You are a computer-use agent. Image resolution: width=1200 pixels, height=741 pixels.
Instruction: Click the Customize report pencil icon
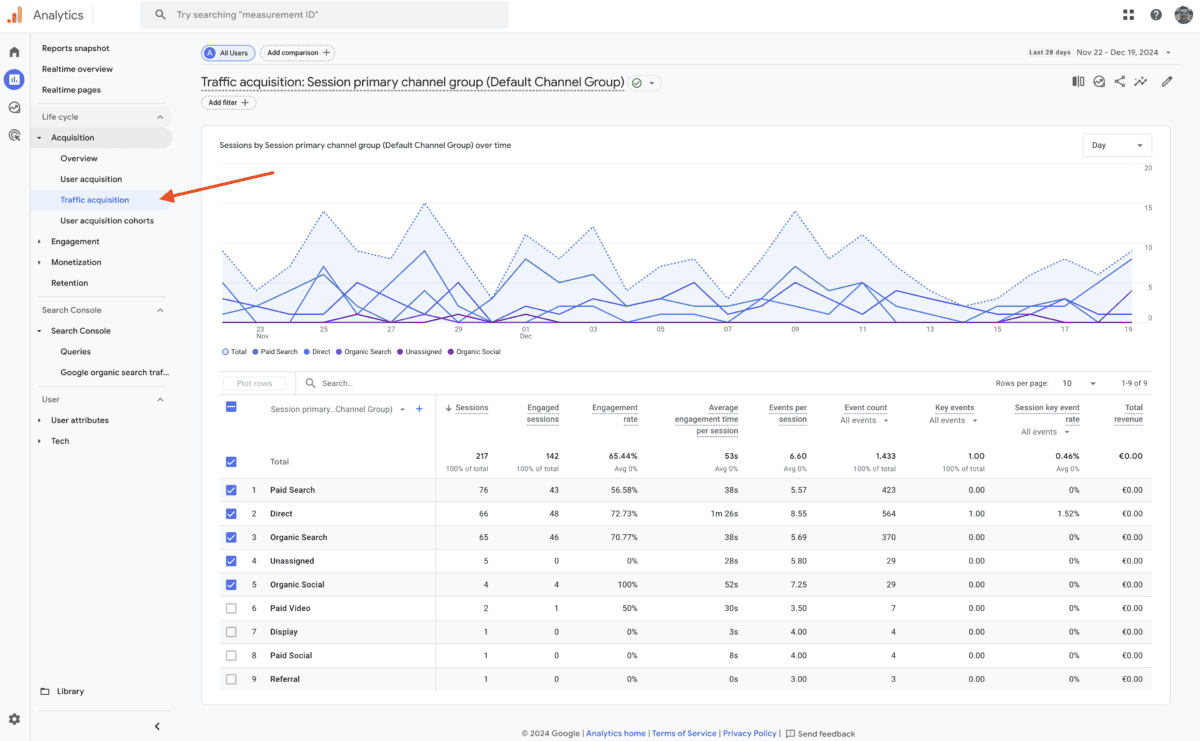pyautogui.click(x=1167, y=82)
